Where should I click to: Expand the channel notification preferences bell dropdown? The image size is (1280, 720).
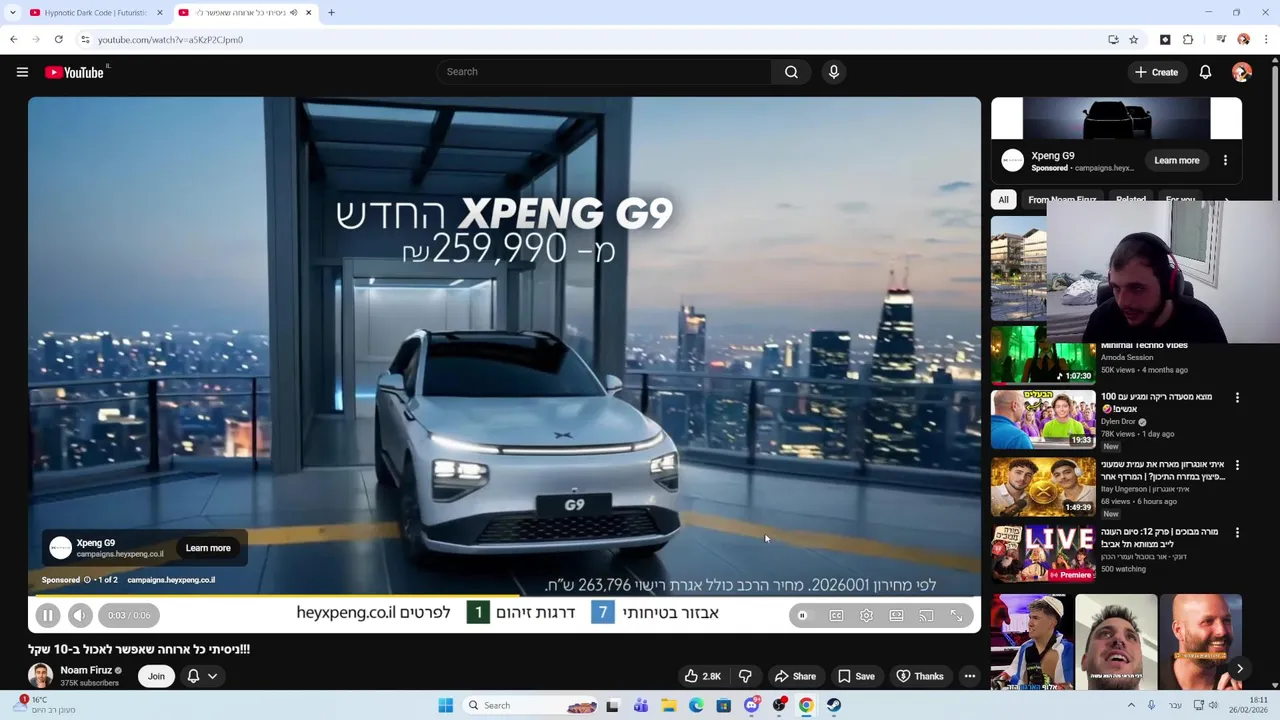point(201,676)
